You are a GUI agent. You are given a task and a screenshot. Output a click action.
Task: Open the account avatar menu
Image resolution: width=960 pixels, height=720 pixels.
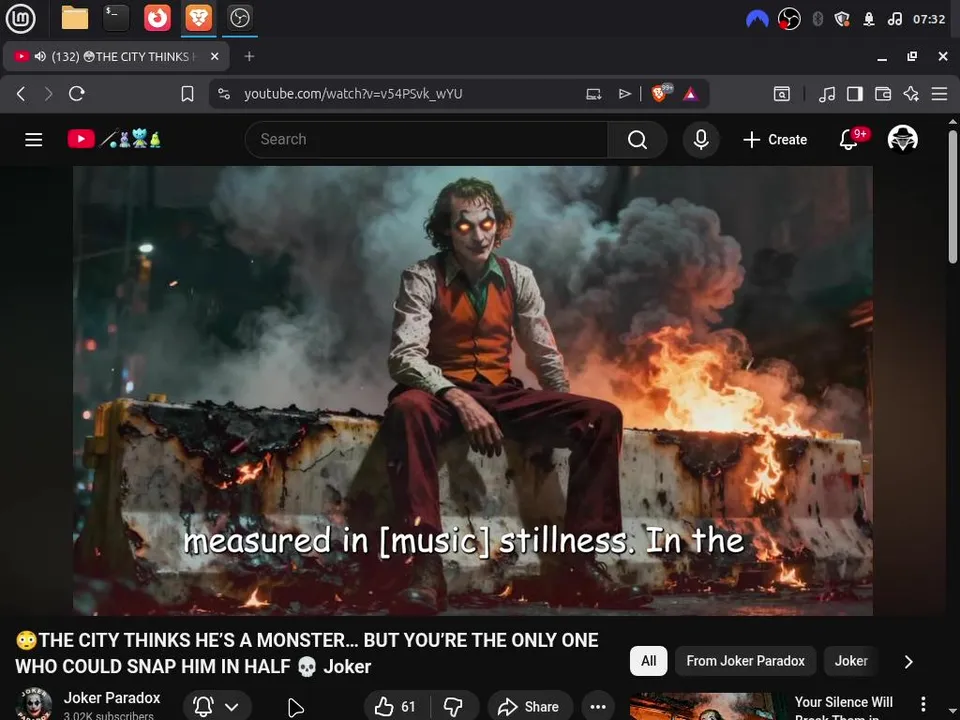pyautogui.click(x=902, y=138)
